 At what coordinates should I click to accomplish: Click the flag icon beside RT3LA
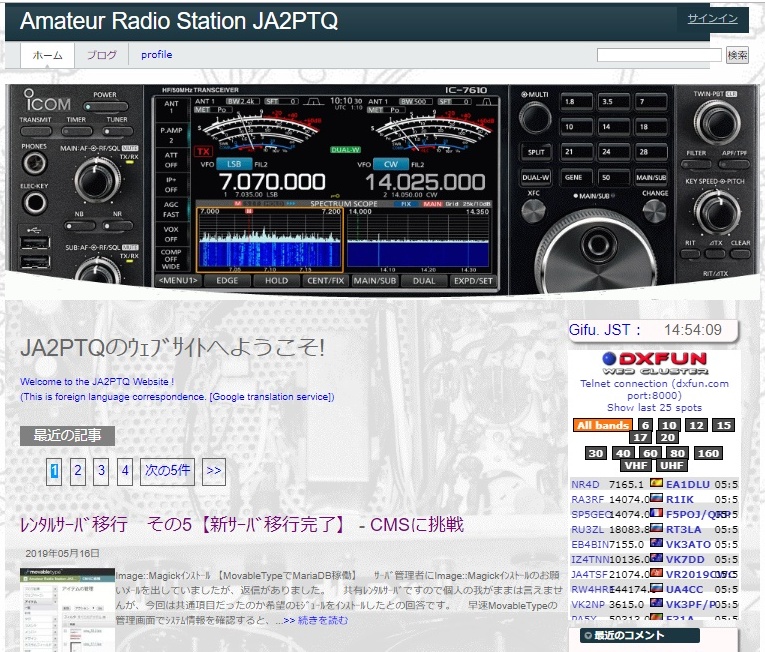point(656,529)
